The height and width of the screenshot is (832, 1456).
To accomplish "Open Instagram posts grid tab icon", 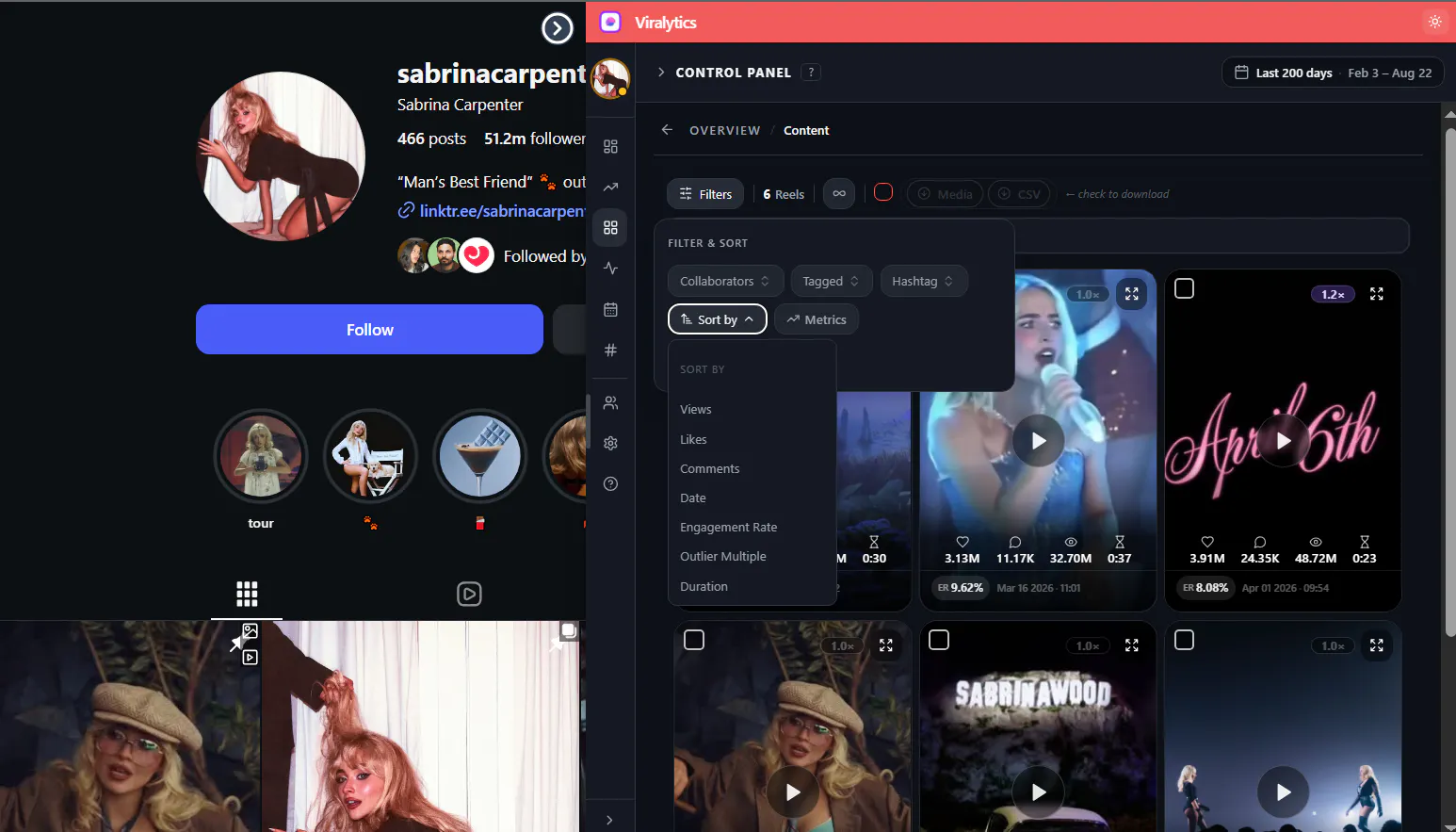I will click(x=247, y=594).
